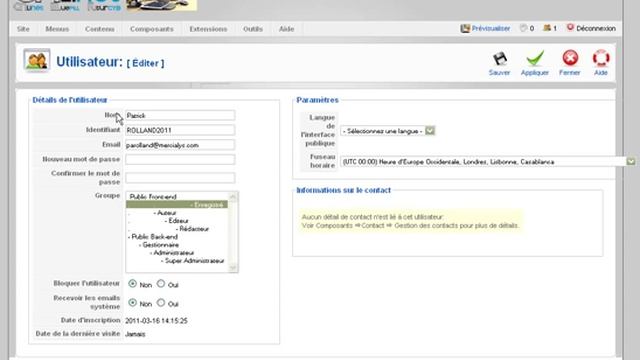The image size is (640, 360).
Task: Select Non for Recevoir les emails système
Action: (132, 302)
